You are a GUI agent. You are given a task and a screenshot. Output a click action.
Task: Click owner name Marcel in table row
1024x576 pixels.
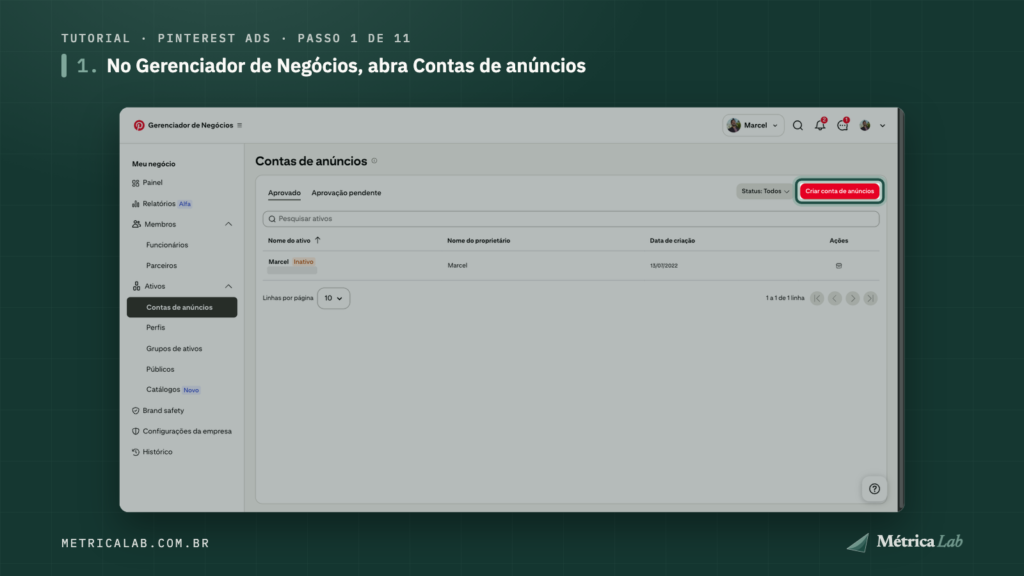(x=457, y=266)
